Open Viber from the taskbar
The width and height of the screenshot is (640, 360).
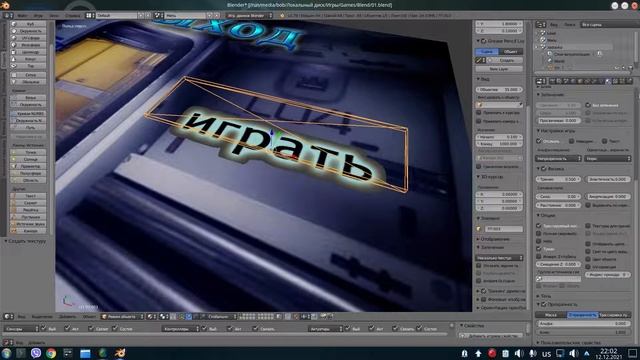(36, 353)
